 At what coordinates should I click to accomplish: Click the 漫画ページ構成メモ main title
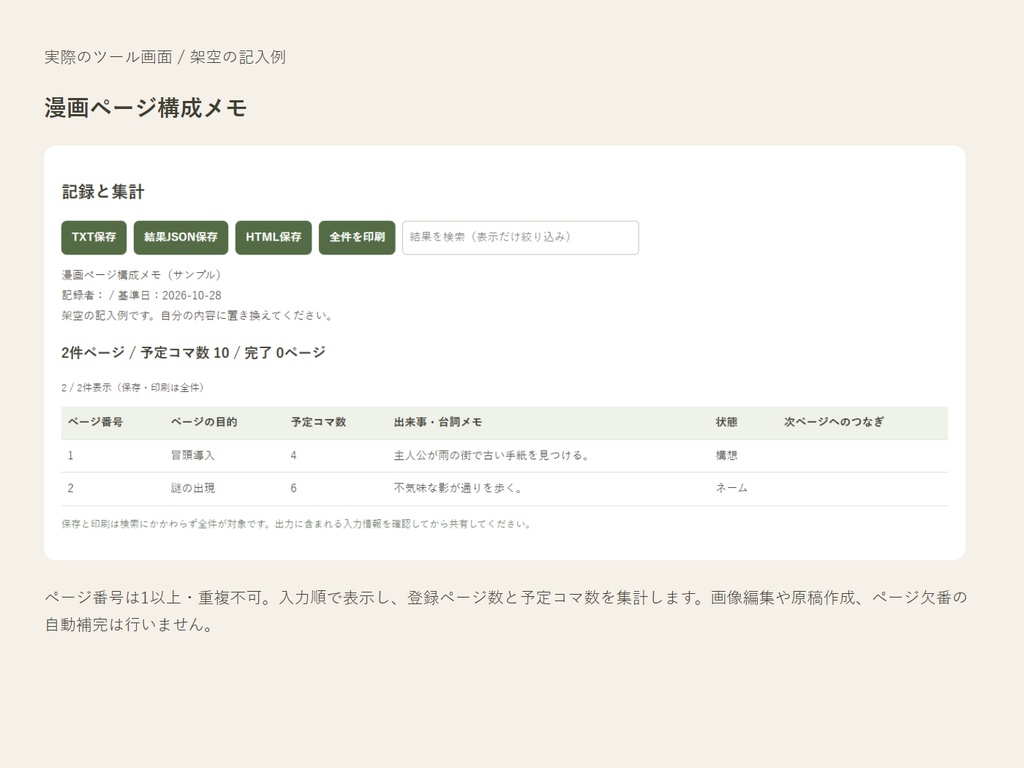click(145, 108)
